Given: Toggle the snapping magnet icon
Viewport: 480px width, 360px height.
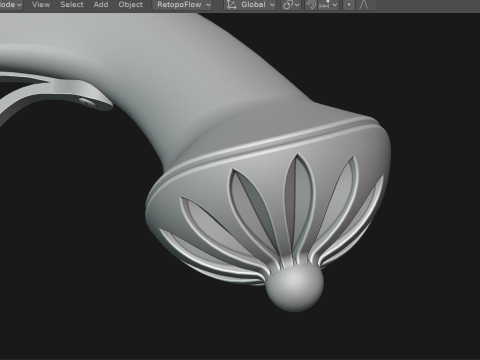Looking at the screenshot, I should [311, 5].
